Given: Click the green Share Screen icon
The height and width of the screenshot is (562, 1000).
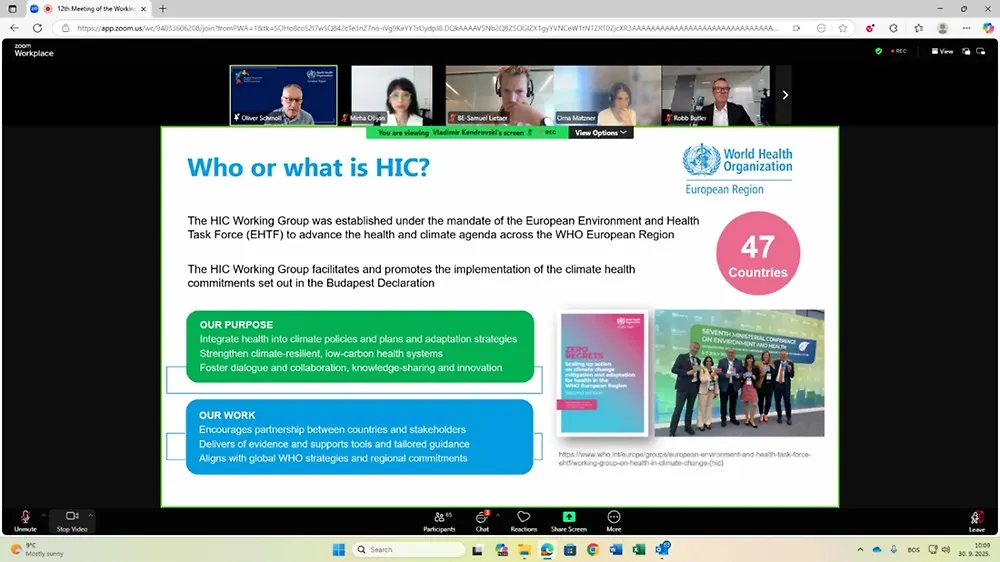Looking at the screenshot, I should pos(568,518).
